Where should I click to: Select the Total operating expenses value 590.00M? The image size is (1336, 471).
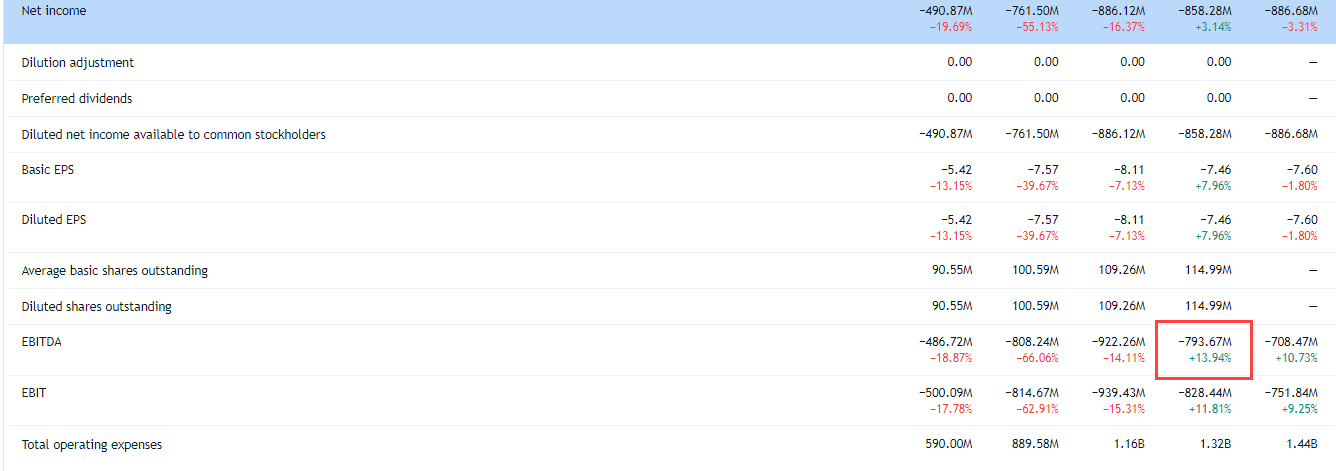pyautogui.click(x=946, y=445)
